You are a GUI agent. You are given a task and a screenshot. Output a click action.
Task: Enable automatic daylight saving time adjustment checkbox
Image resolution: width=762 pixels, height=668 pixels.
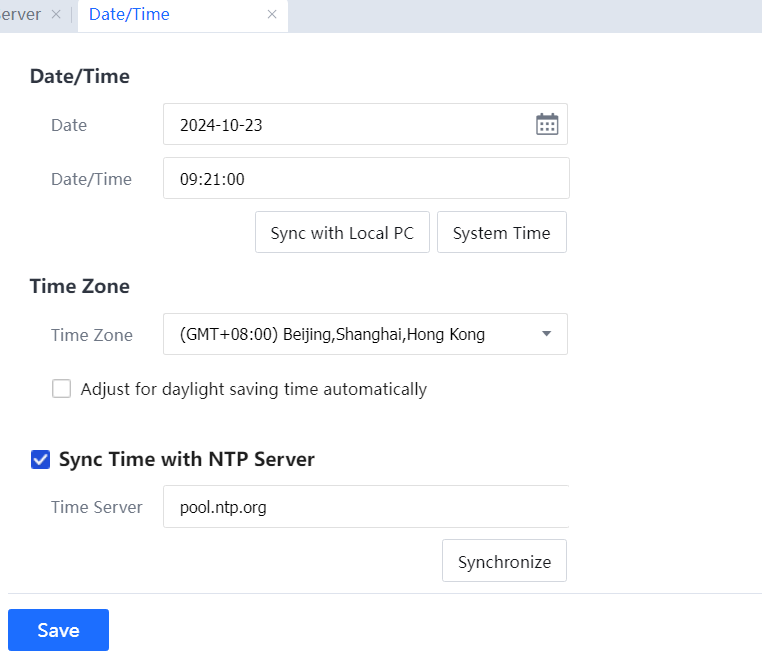tap(62, 389)
